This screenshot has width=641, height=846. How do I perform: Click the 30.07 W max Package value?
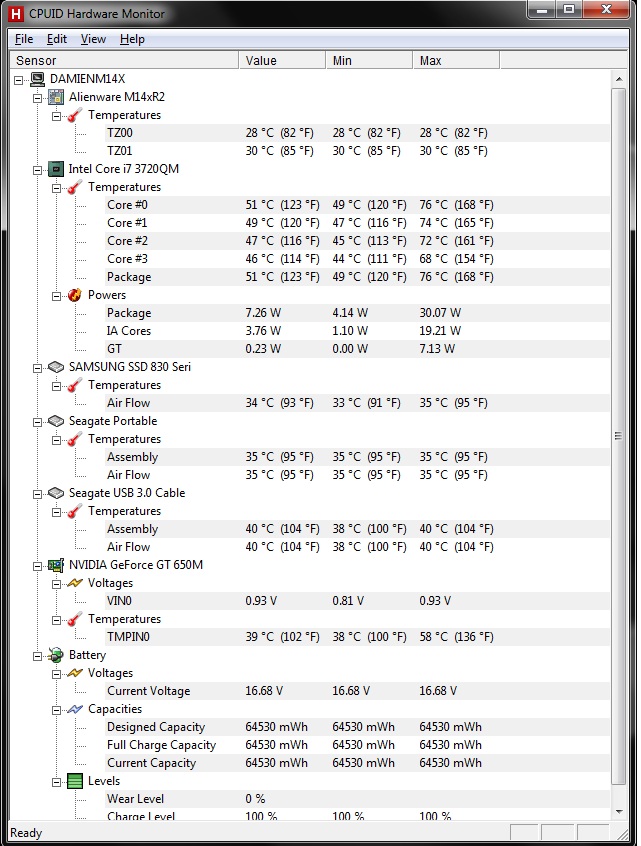440,313
